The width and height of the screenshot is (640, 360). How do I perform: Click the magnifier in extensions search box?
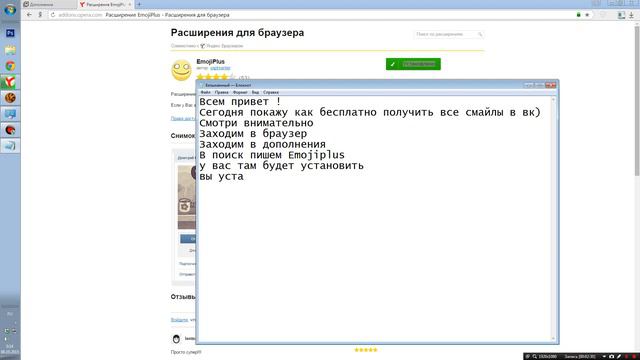(x=480, y=34)
